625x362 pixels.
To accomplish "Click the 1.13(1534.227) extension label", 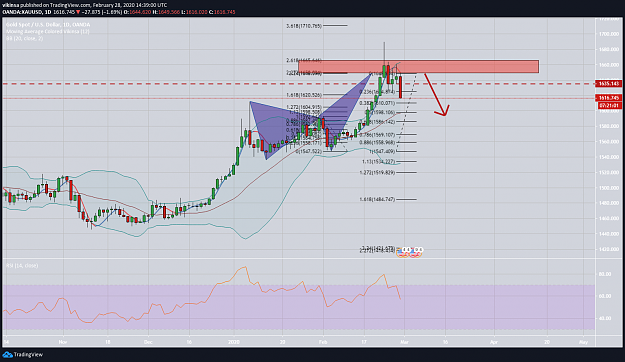I will point(378,162).
